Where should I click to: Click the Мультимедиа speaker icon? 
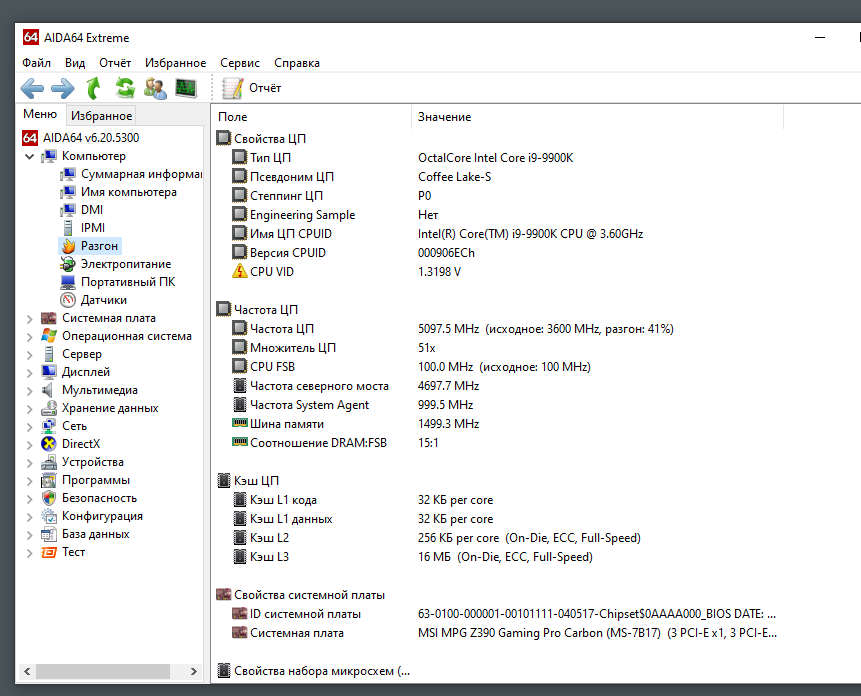coord(48,390)
